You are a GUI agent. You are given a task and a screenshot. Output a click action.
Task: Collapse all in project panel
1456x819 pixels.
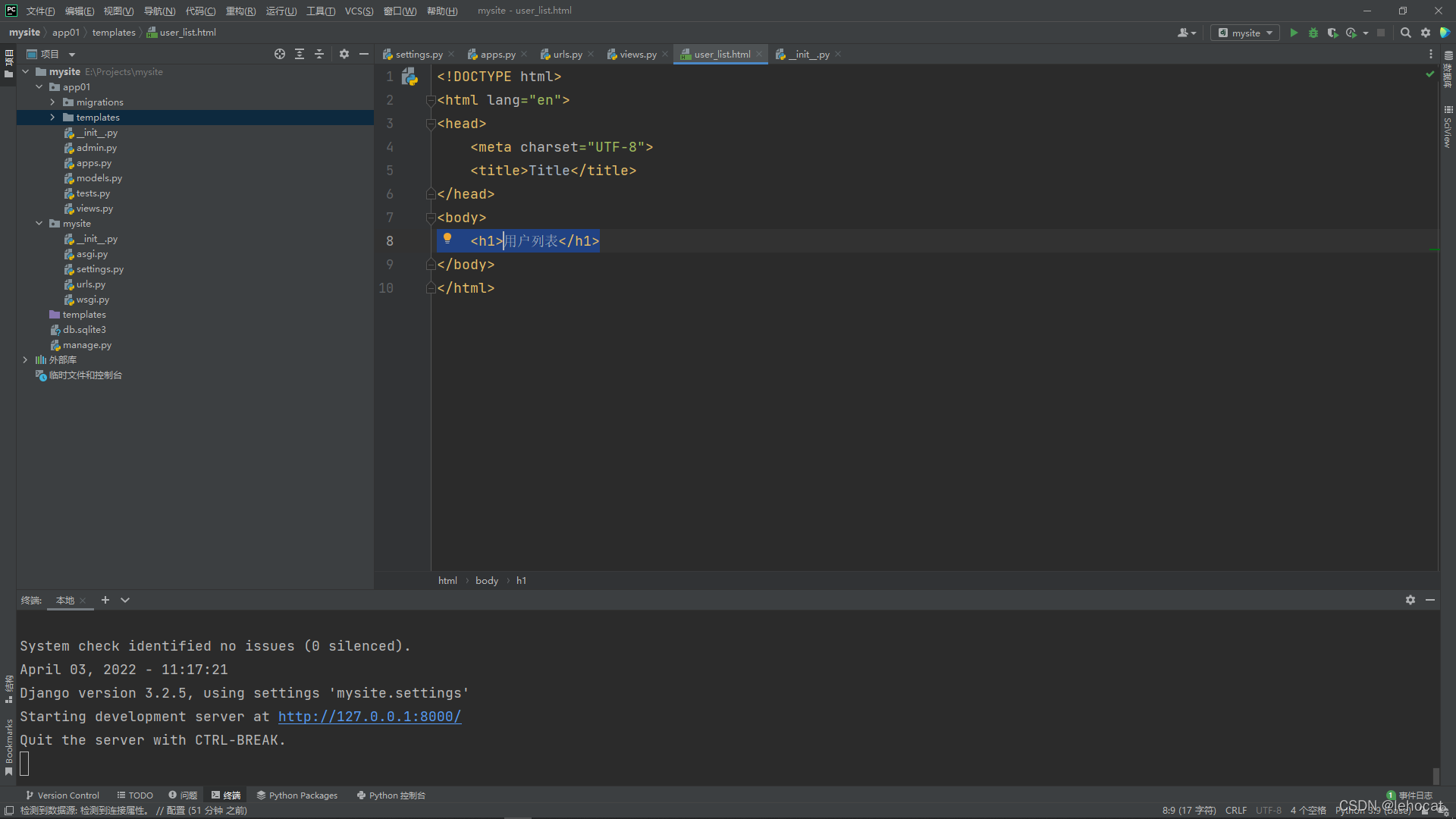(x=319, y=54)
